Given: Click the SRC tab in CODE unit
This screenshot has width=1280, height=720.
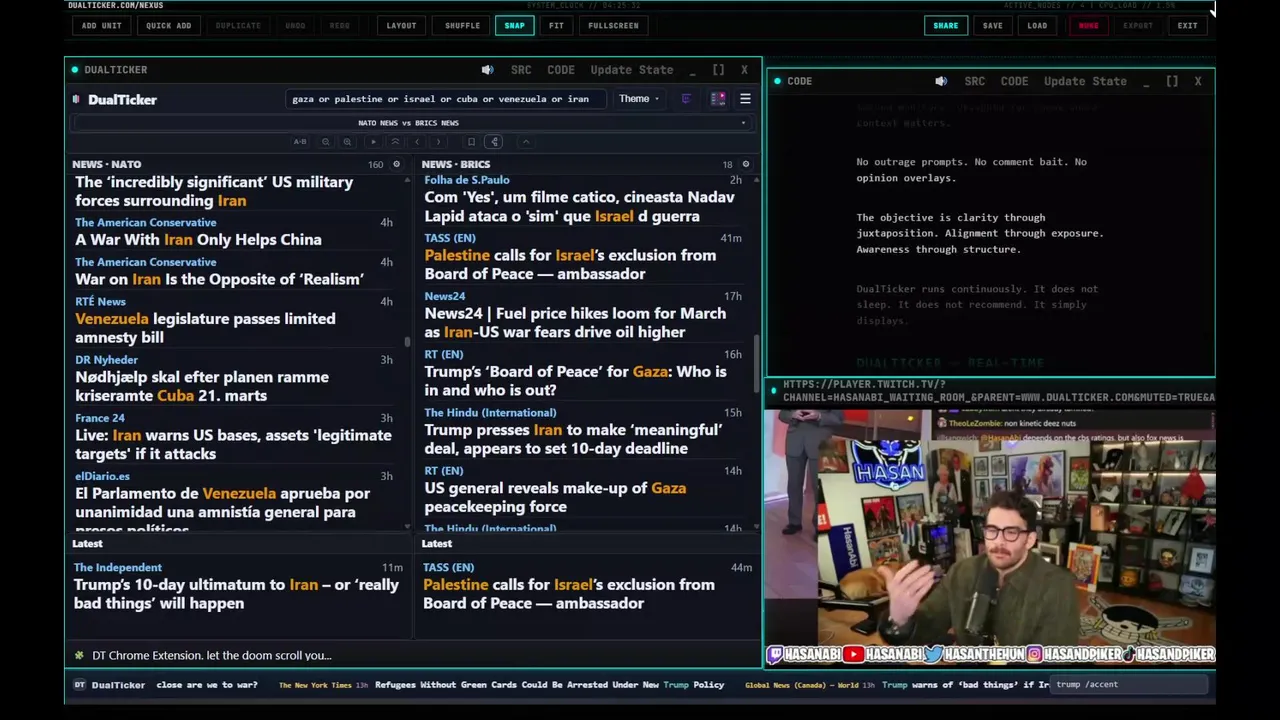Looking at the screenshot, I should (975, 81).
